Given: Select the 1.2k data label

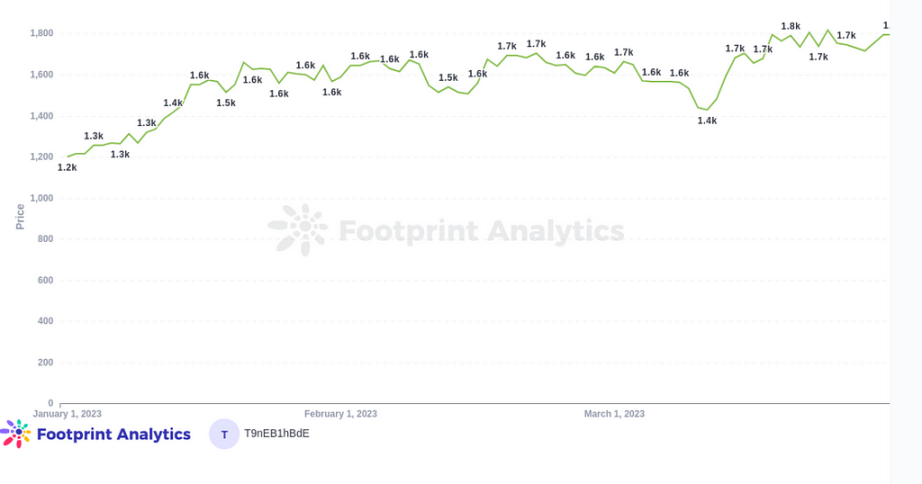Looking at the screenshot, I should (x=67, y=168).
